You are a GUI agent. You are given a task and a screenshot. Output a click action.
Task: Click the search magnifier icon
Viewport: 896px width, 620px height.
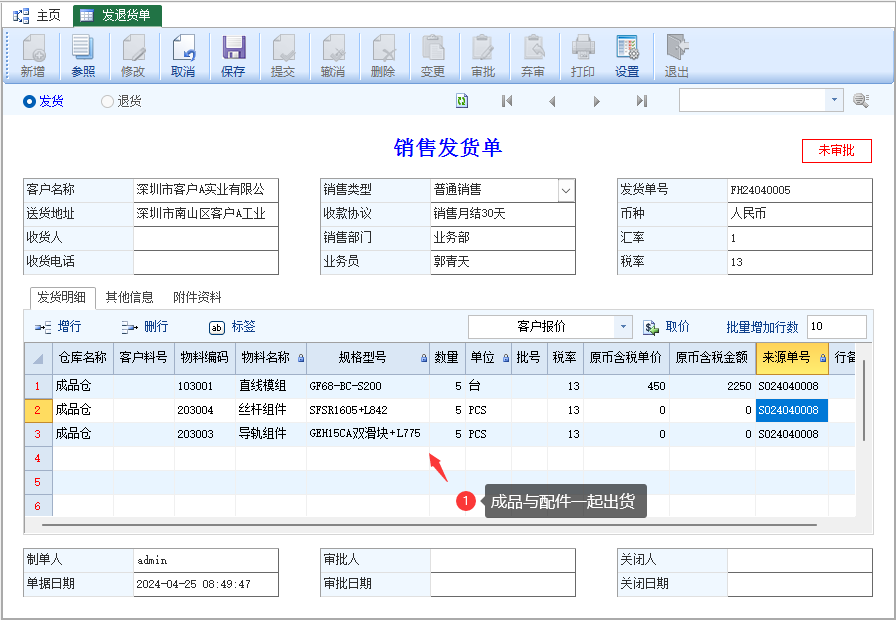[861, 101]
